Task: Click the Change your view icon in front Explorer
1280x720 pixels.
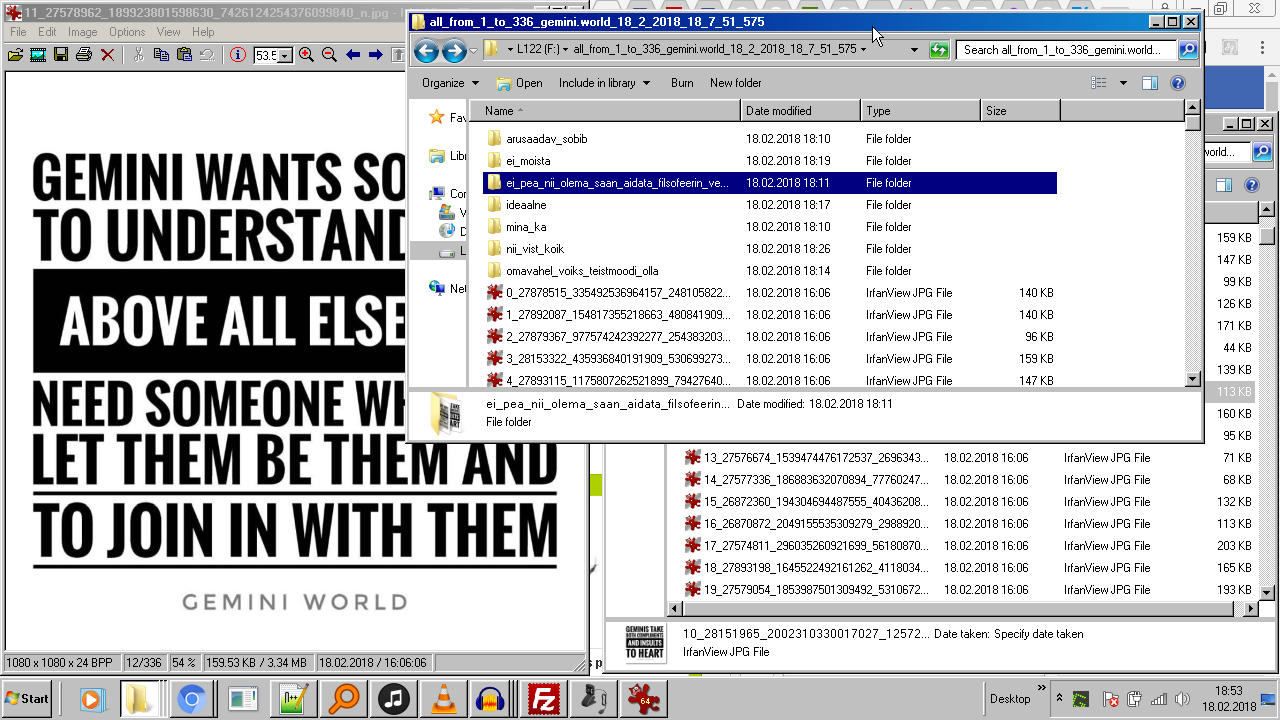Action: coord(1099,83)
